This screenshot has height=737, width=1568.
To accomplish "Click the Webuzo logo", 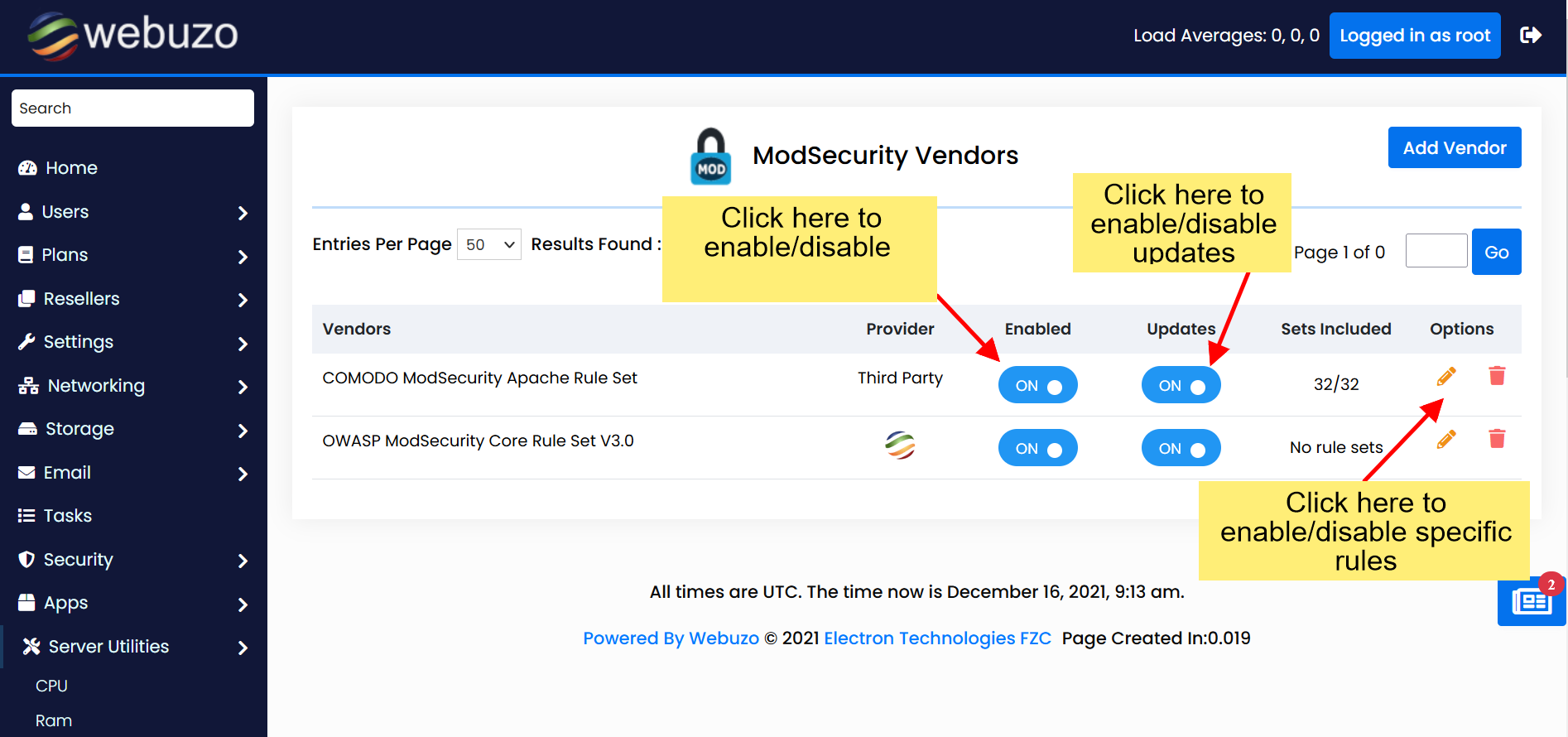I will click(133, 35).
